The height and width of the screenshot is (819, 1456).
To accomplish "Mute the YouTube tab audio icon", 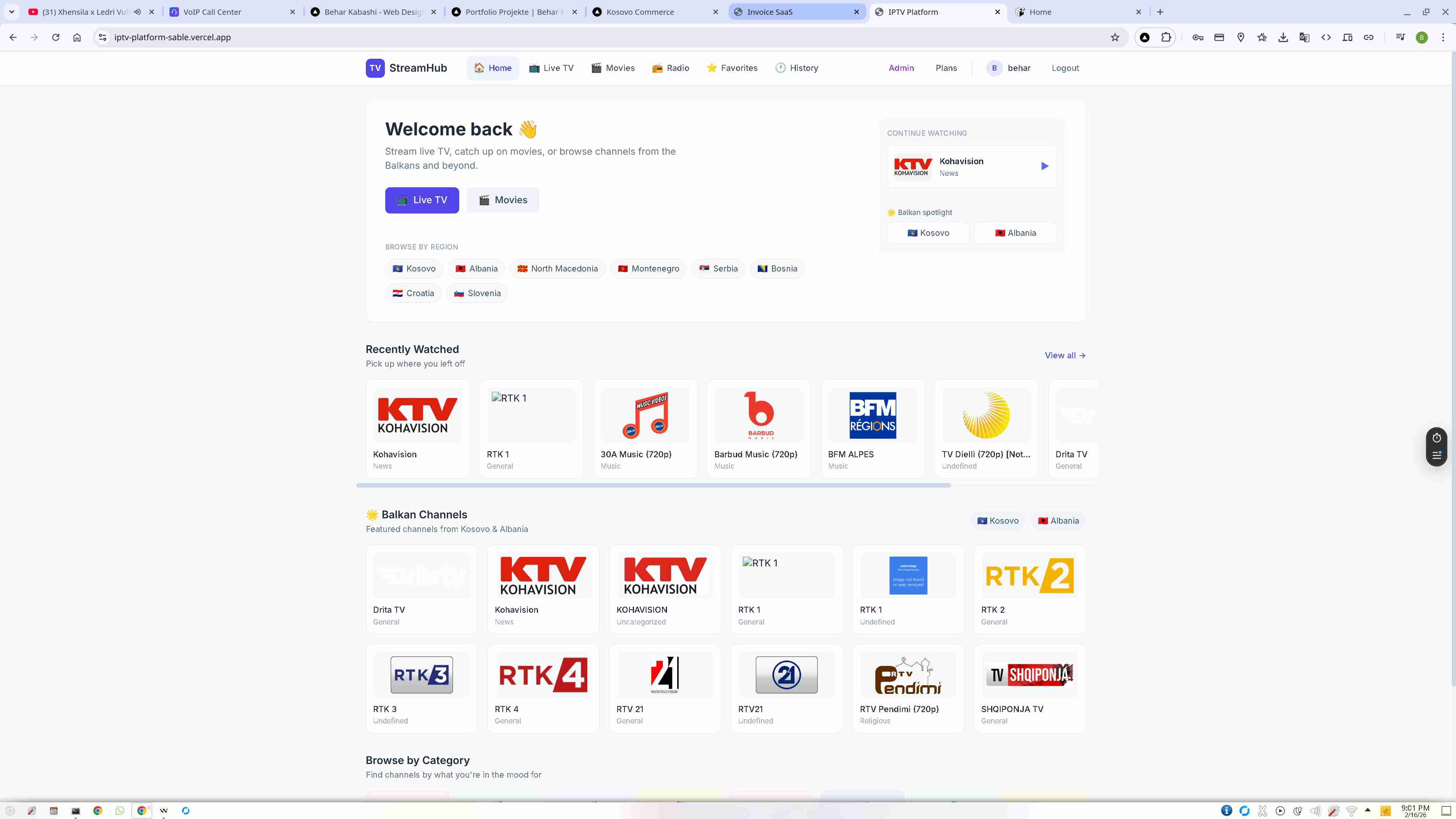I will (137, 12).
